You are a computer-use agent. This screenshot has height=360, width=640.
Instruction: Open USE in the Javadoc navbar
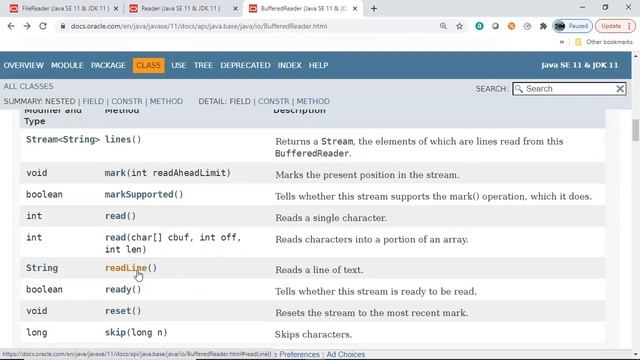[178, 65]
